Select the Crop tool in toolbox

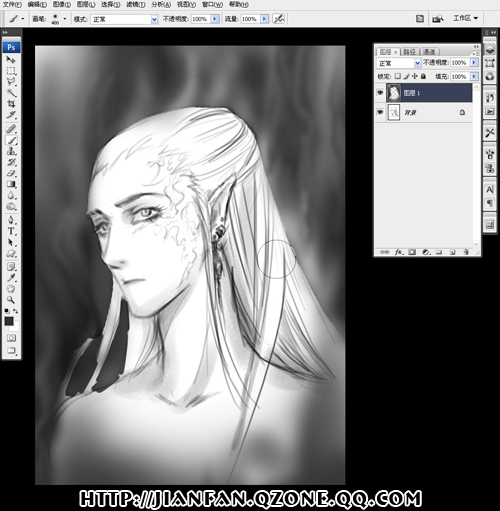(11, 104)
